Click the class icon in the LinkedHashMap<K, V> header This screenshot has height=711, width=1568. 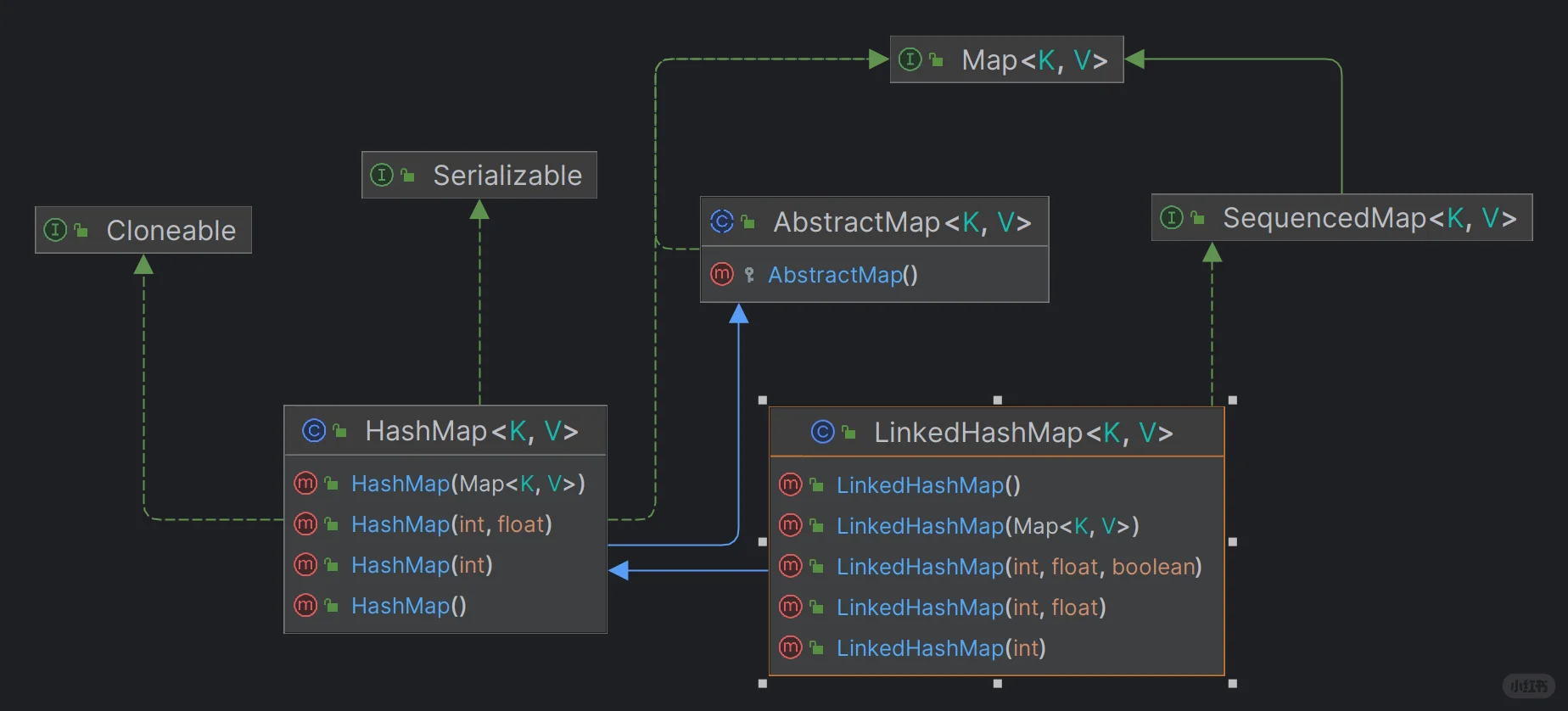(x=823, y=433)
